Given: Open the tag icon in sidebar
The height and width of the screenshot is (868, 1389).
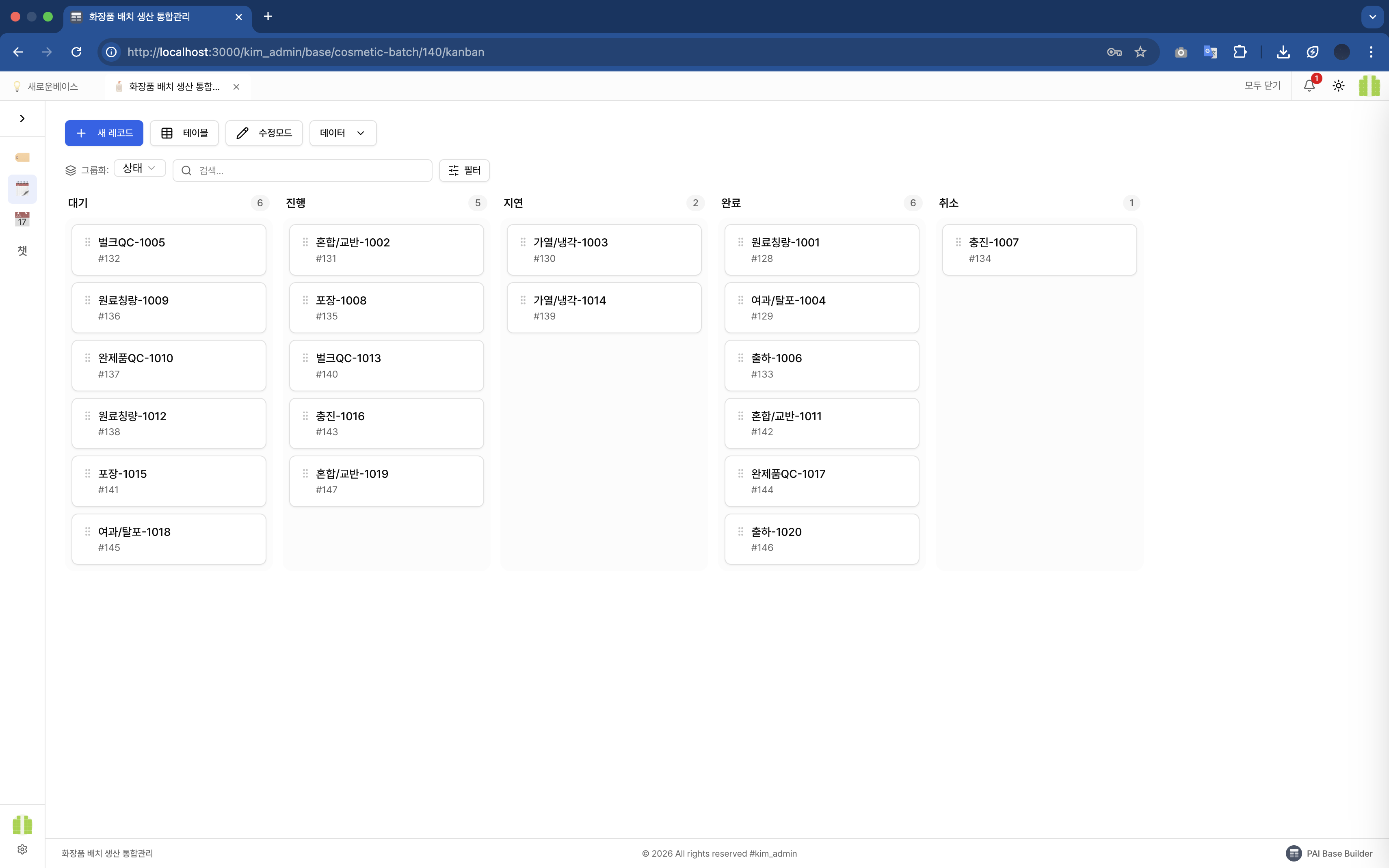Looking at the screenshot, I should pyautogui.click(x=22, y=157).
